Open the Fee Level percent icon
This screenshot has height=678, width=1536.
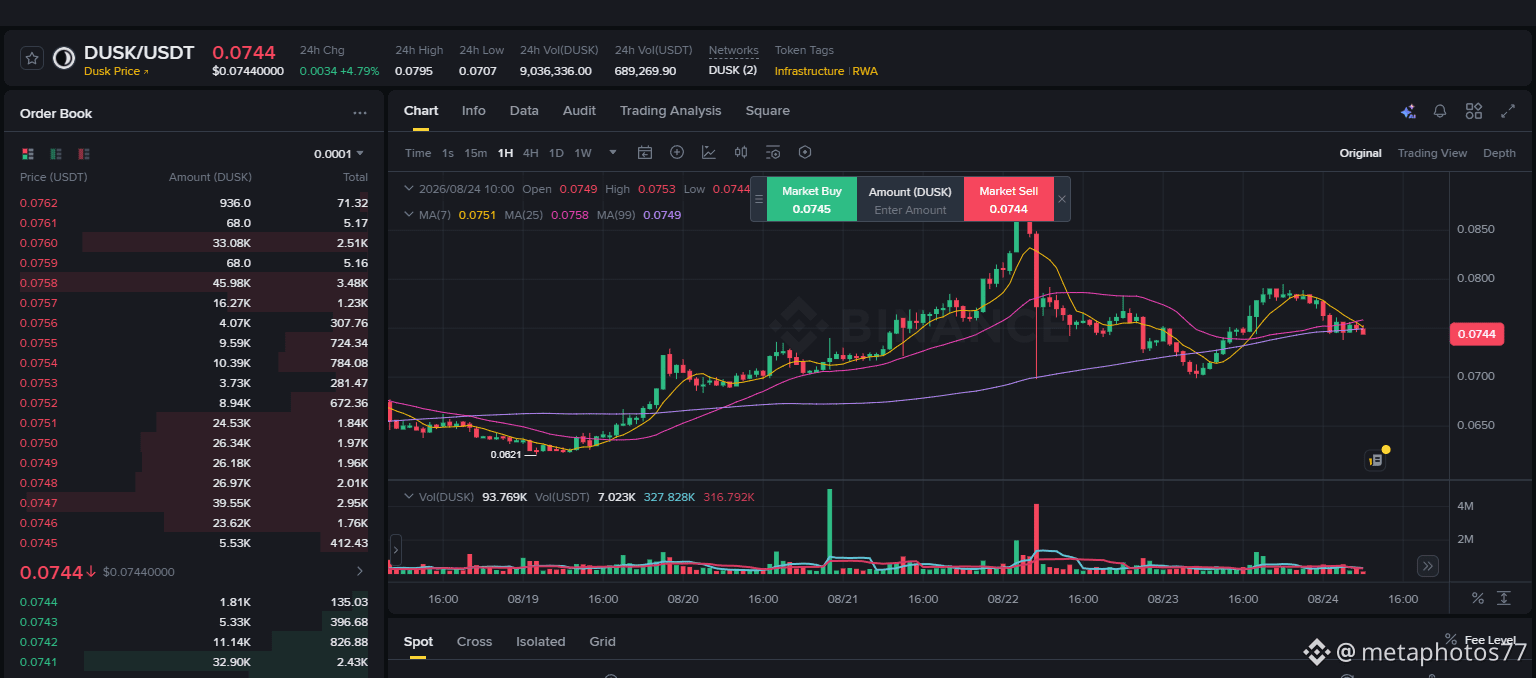click(x=1451, y=639)
